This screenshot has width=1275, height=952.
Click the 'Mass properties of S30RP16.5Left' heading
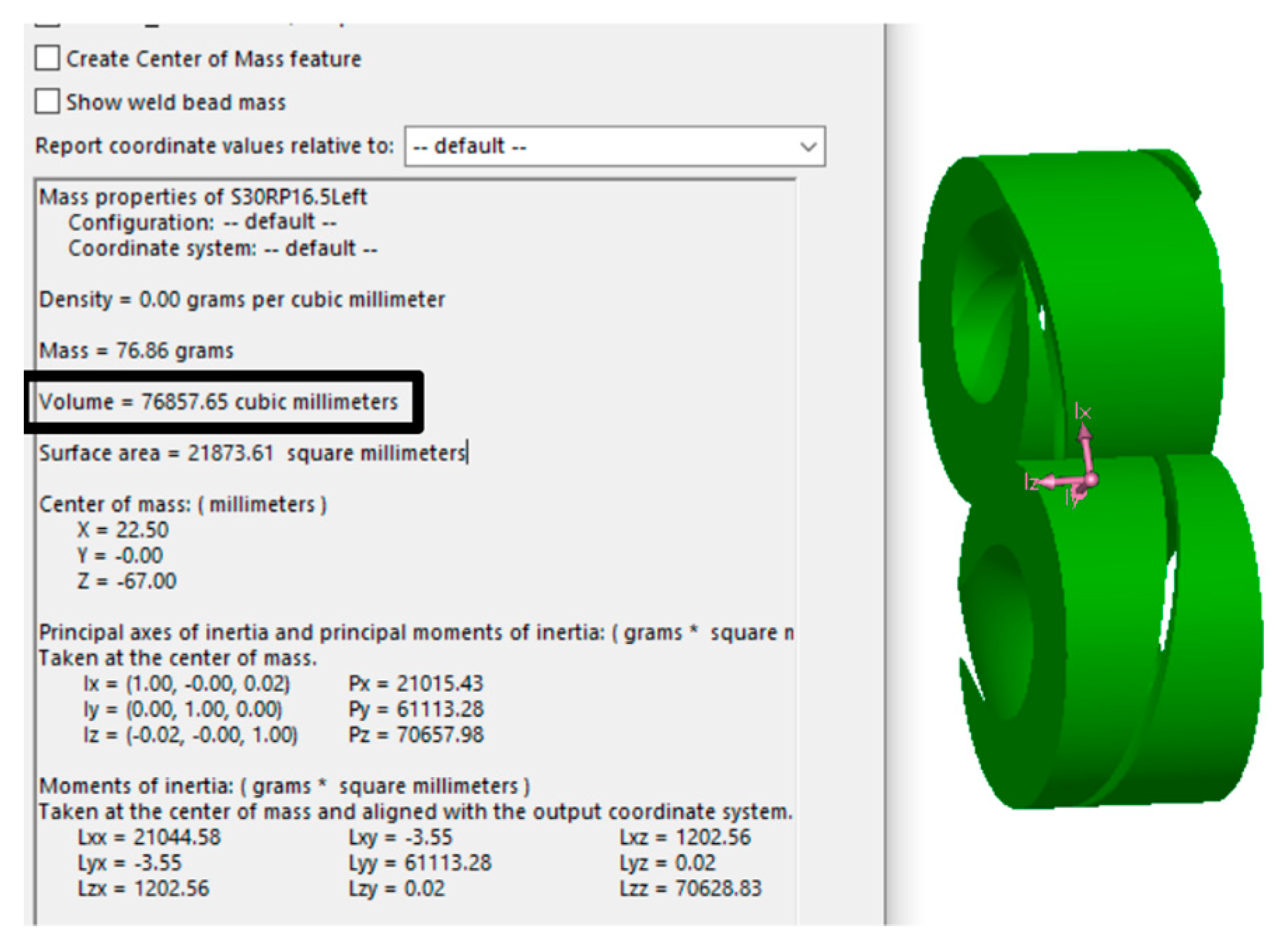203,197
